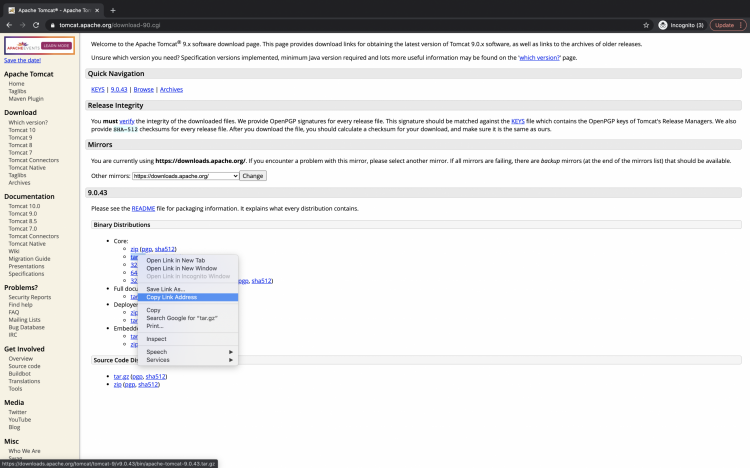
Task: Select Copy Link Address menu entry
Action: coord(188,297)
